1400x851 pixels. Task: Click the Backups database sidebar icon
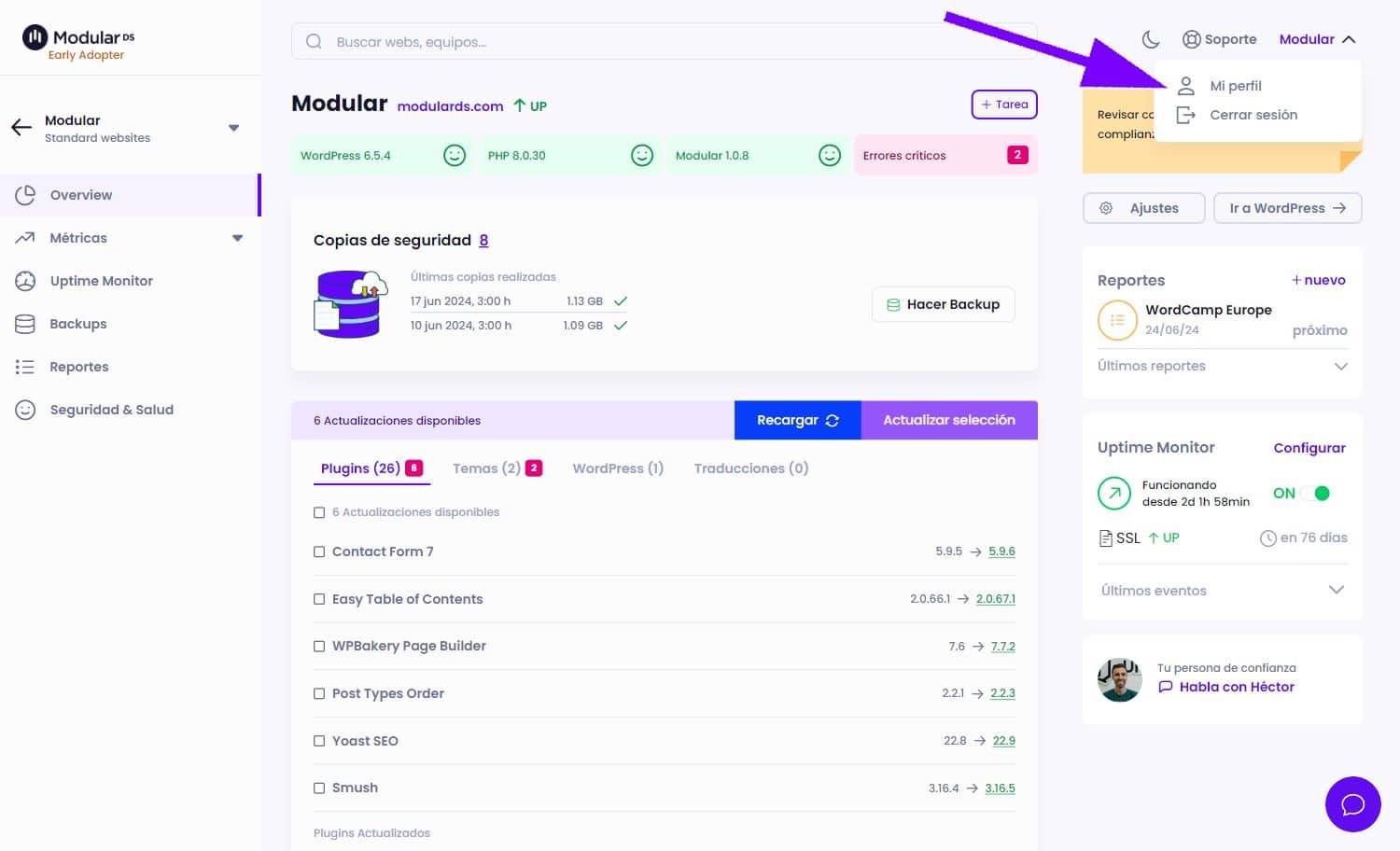pos(25,324)
